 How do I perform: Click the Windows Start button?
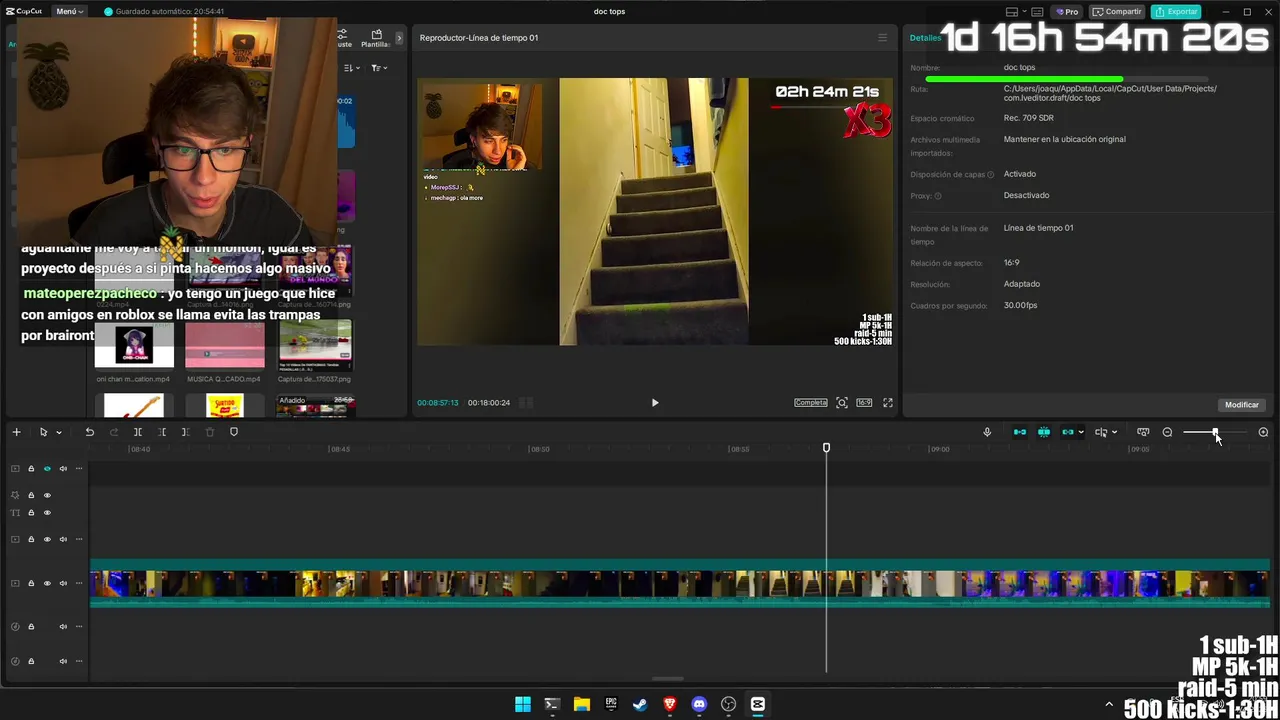pos(522,704)
